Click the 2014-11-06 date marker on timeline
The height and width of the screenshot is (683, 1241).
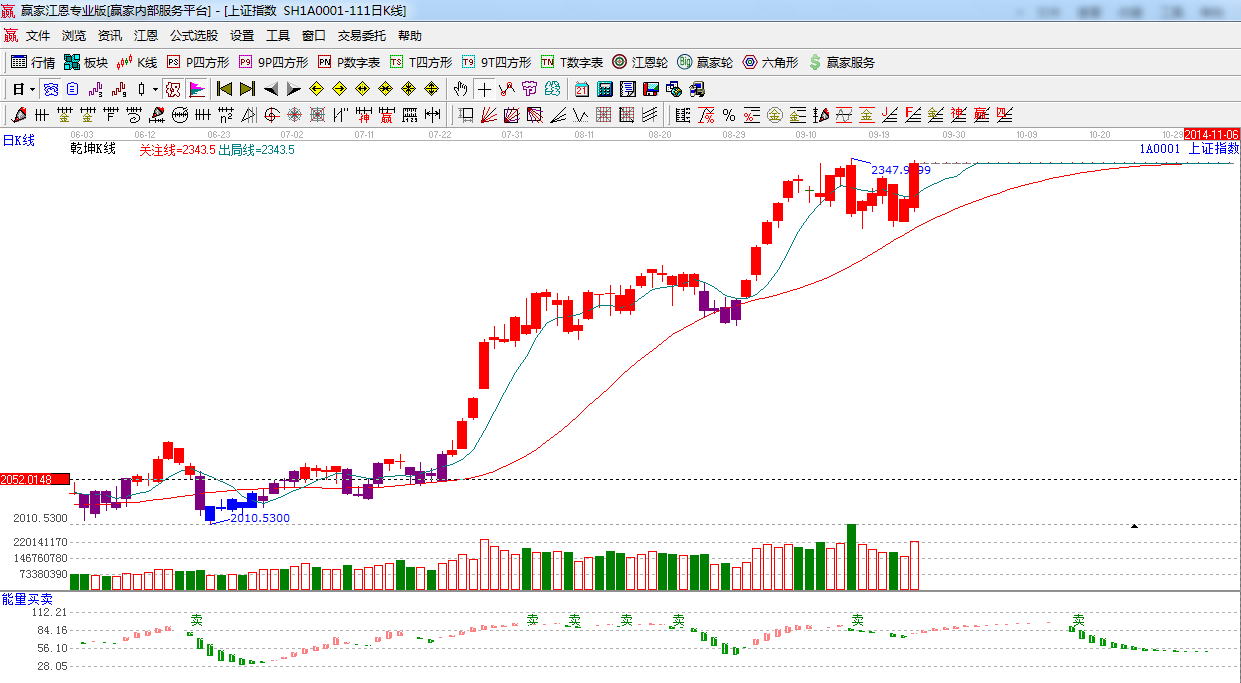tap(1212, 134)
